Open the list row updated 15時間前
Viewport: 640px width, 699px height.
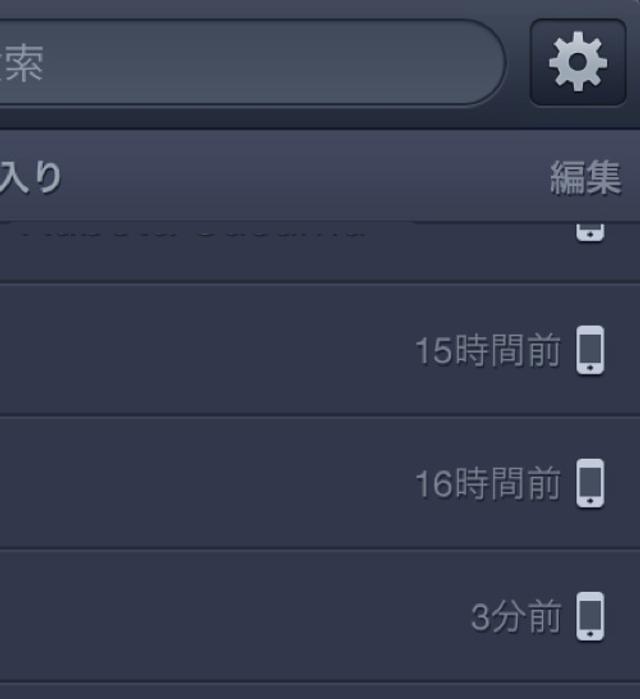coord(320,350)
